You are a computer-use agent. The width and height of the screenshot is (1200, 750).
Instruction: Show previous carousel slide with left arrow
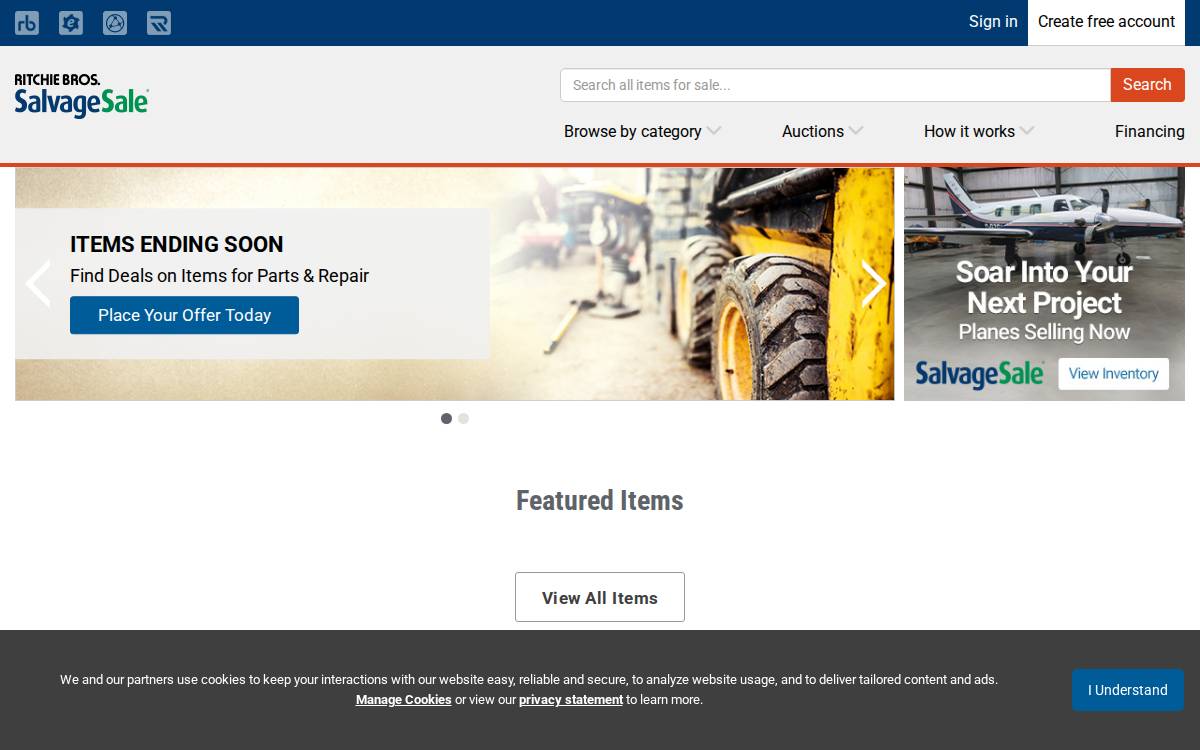click(x=38, y=284)
